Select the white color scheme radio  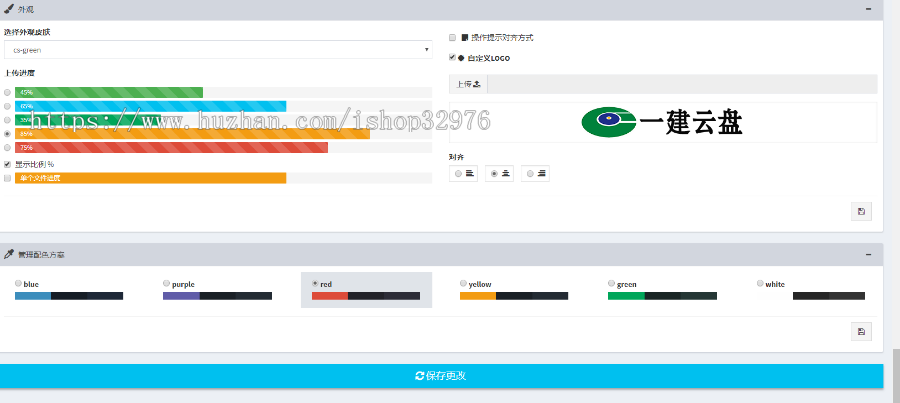760,283
